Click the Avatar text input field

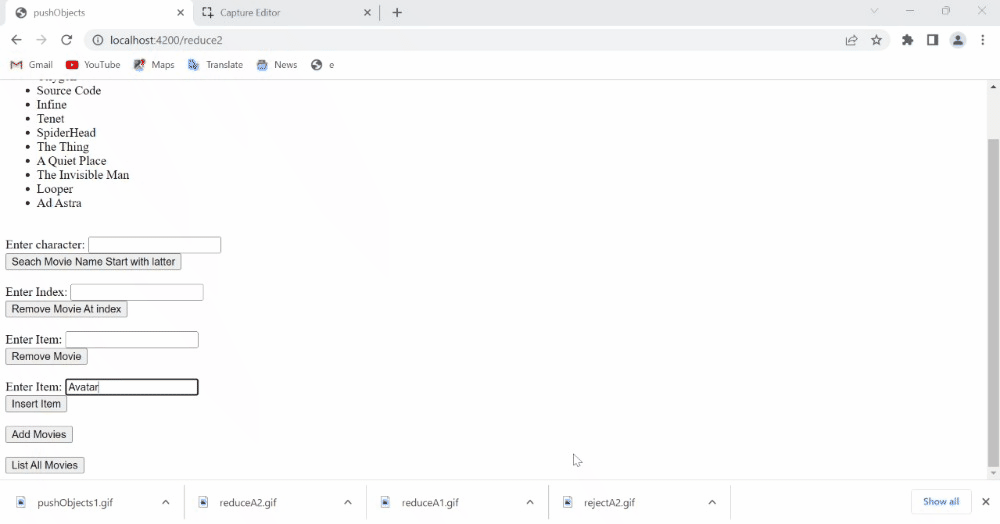tap(132, 387)
